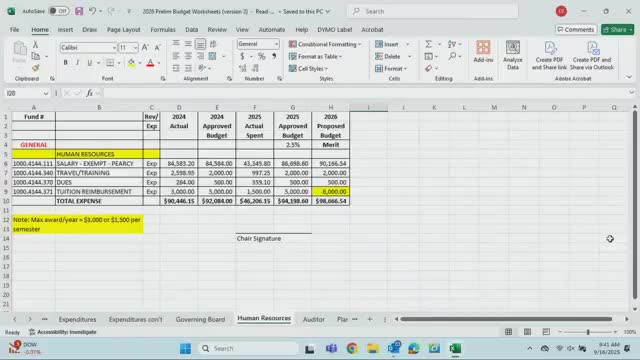Open the Name Box dropdown arrow
Screen dimensions: 640x360
point(46,93)
